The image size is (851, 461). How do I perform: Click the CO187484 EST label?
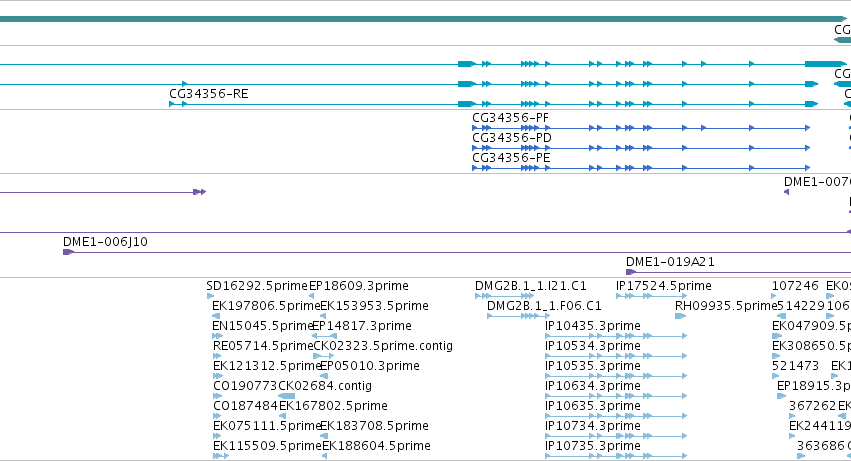pos(246,407)
